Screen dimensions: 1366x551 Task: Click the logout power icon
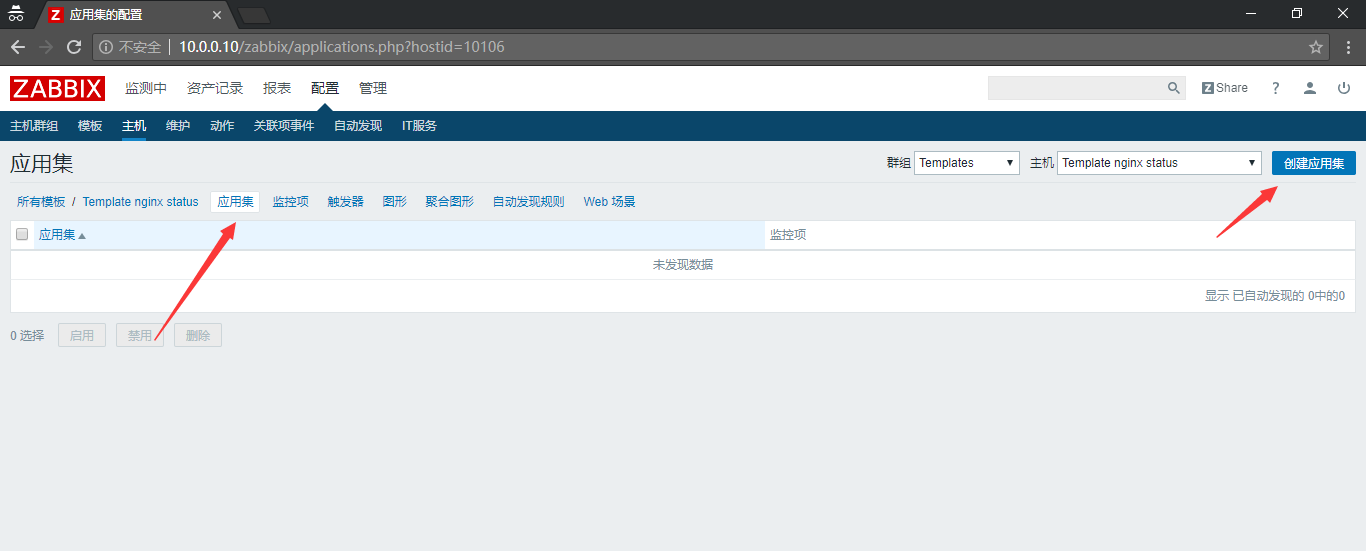click(1344, 88)
